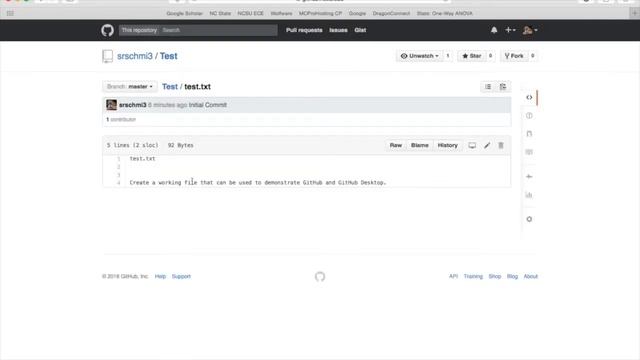Edit test.txt with the pencil icon
The height and width of the screenshot is (360, 640).
click(487, 145)
